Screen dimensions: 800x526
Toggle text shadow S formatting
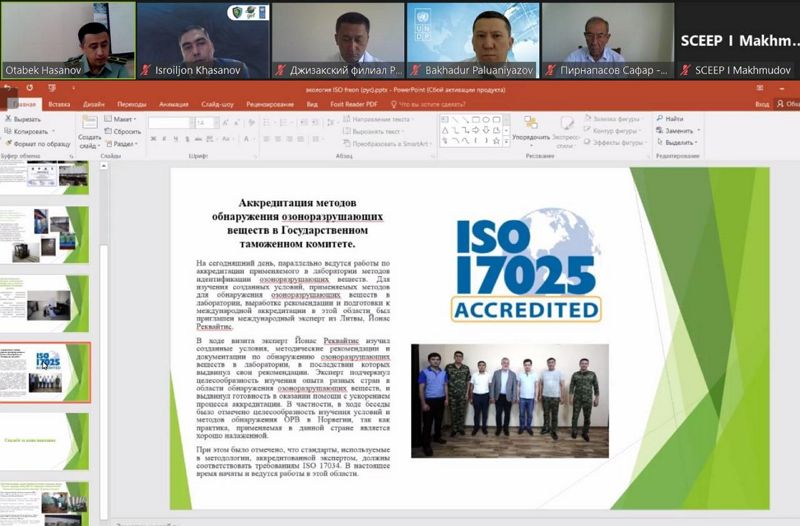(187, 139)
